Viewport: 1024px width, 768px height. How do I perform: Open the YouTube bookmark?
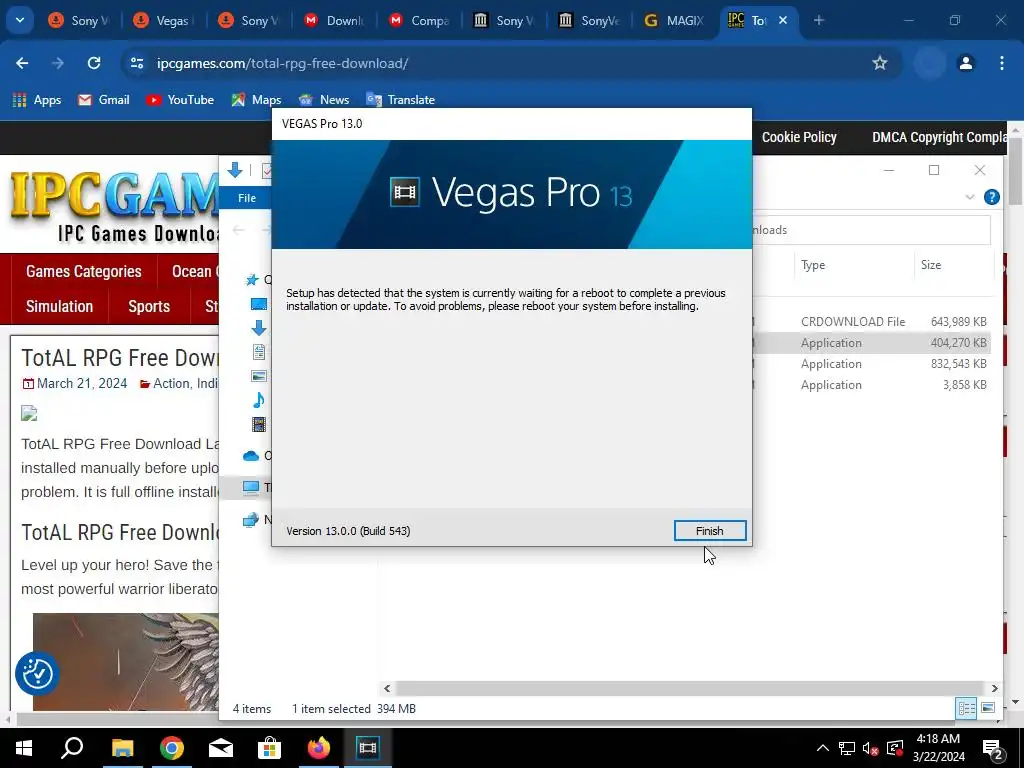coord(180,100)
